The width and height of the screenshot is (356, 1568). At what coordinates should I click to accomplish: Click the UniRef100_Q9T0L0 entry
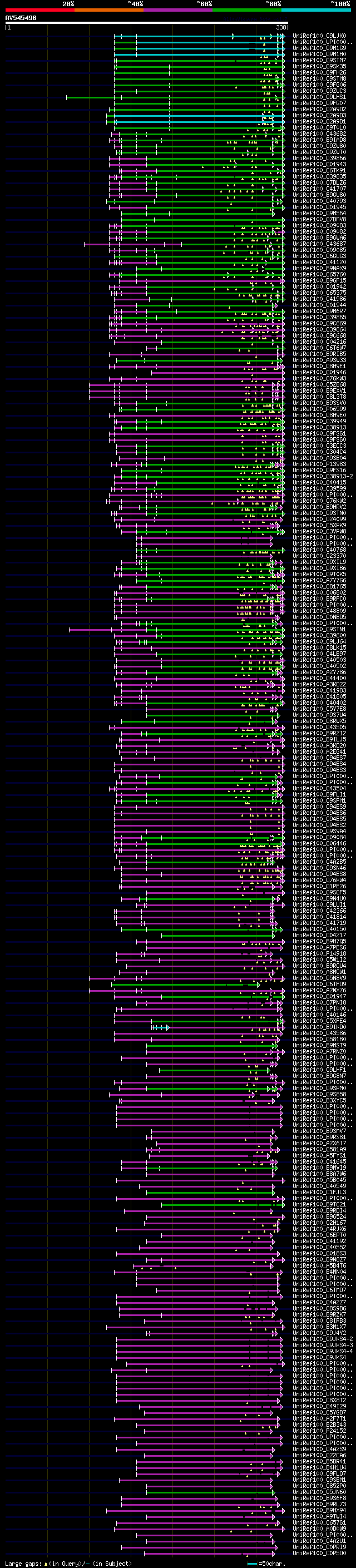tap(319, 128)
